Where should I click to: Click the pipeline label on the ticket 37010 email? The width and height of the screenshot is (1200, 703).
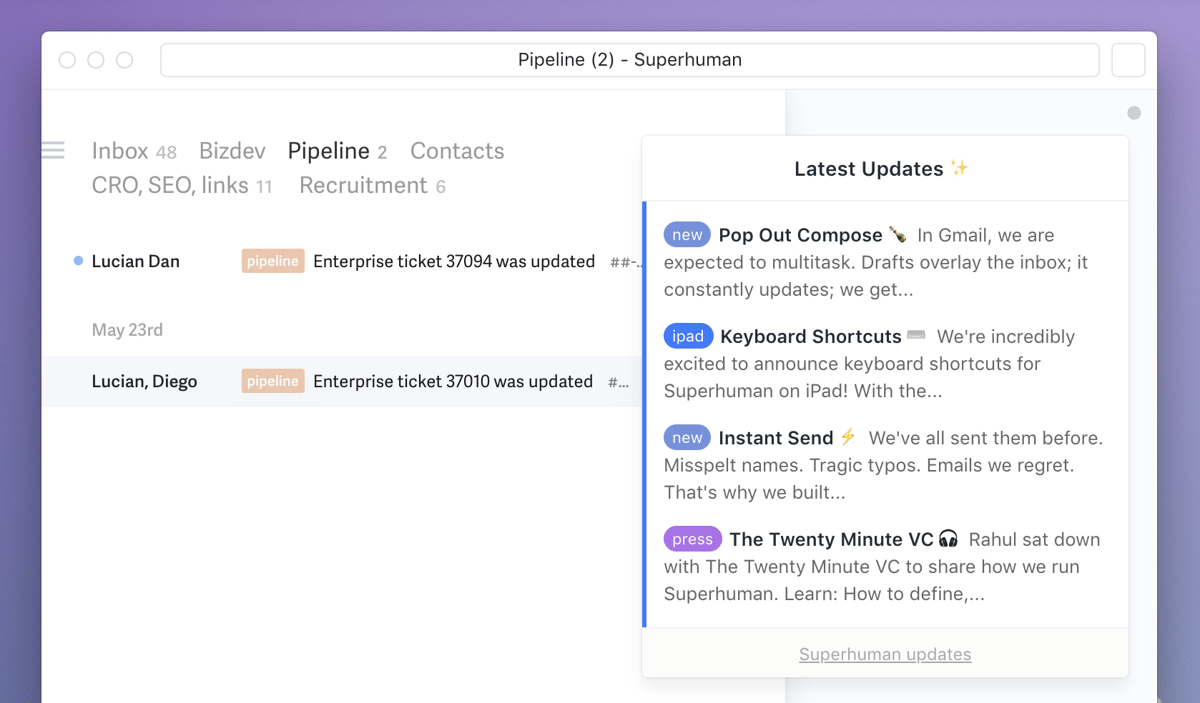(273, 381)
